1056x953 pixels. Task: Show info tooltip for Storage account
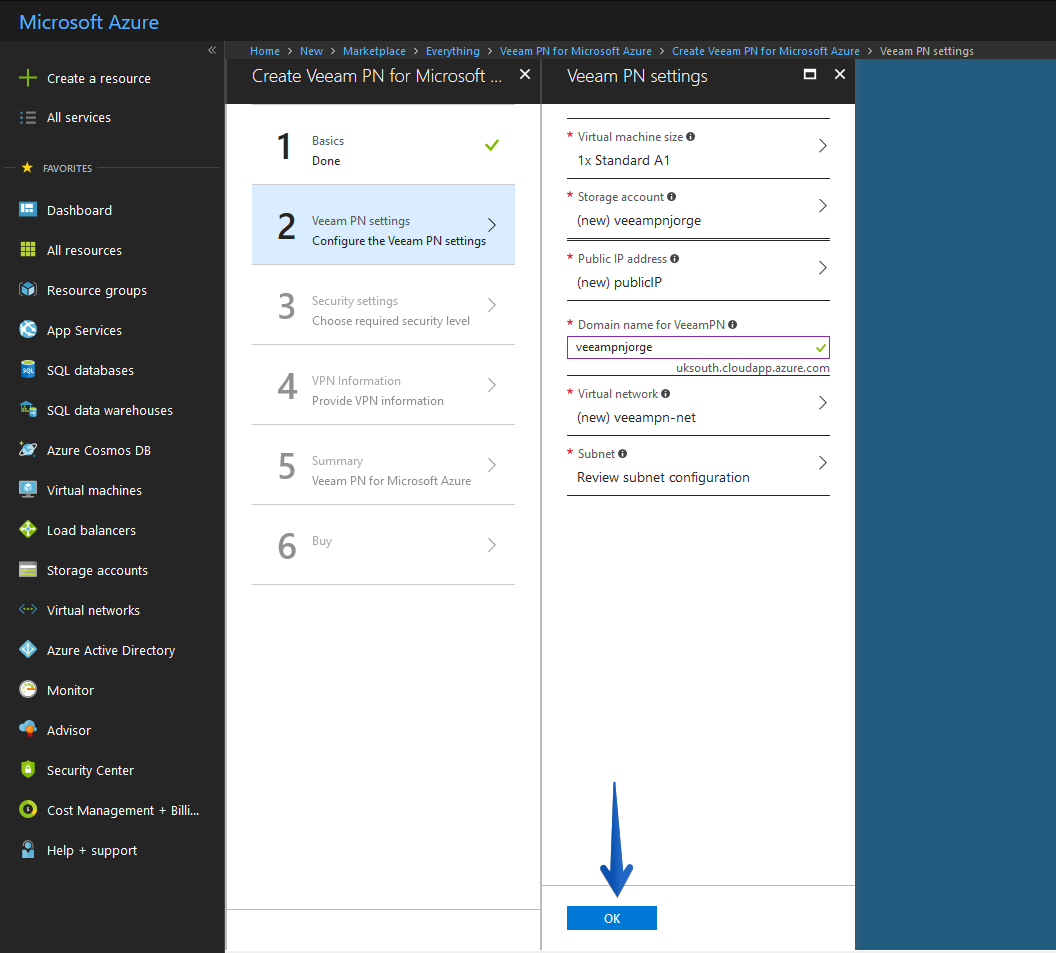pos(671,197)
